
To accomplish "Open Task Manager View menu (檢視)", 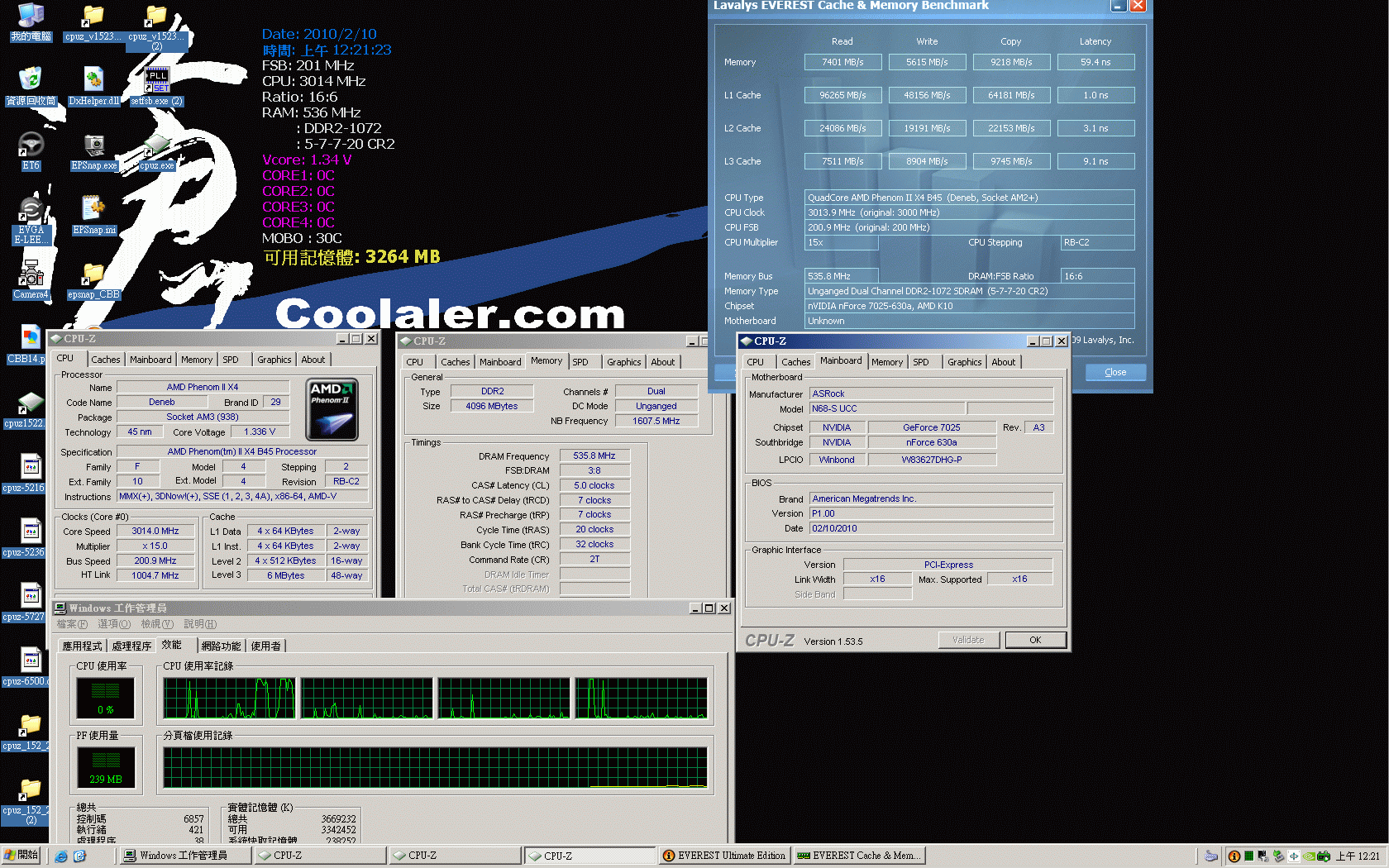I will pyautogui.click(x=157, y=624).
